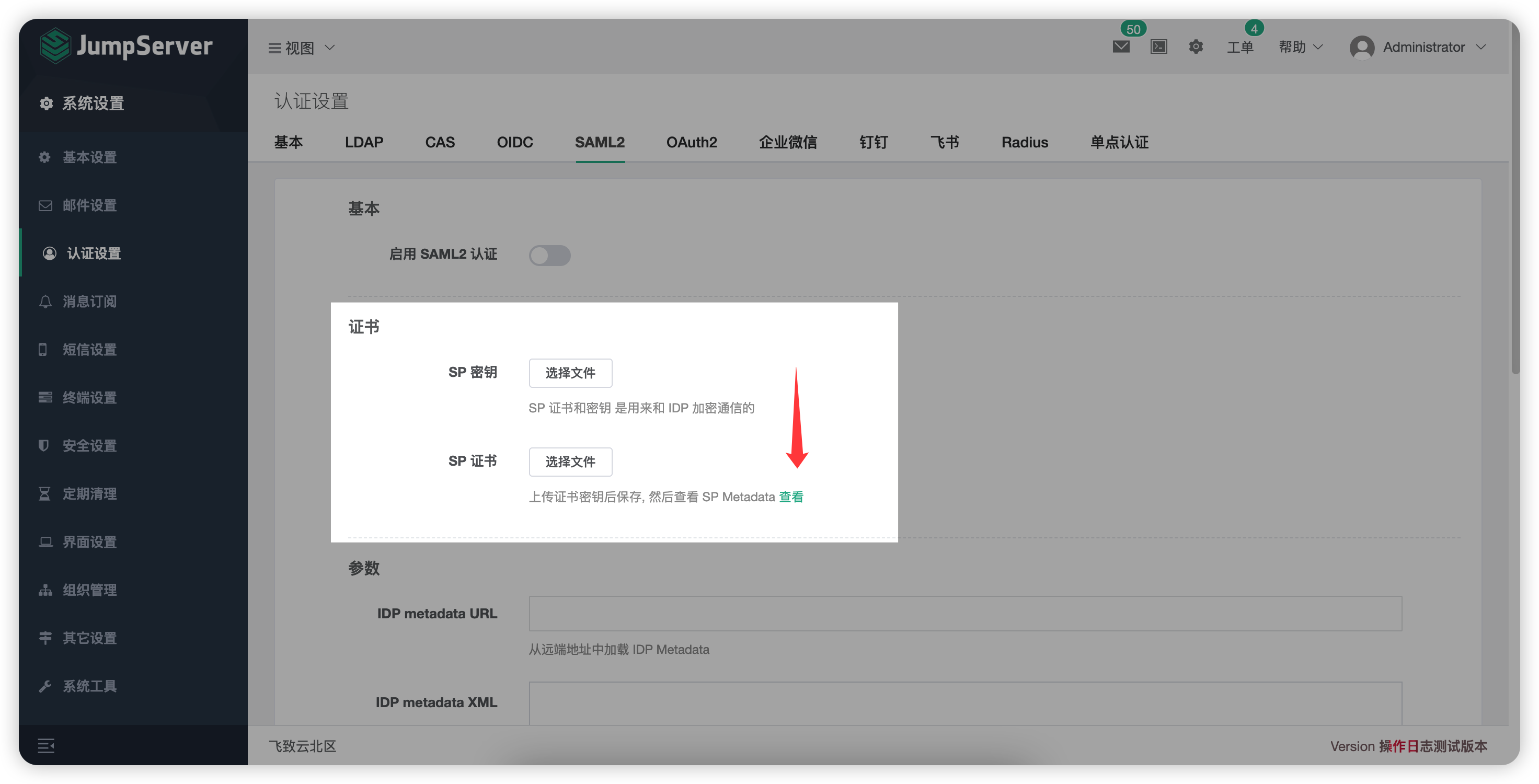Open the site messages icon with badge 50
The image size is (1539, 784).
(x=1120, y=47)
